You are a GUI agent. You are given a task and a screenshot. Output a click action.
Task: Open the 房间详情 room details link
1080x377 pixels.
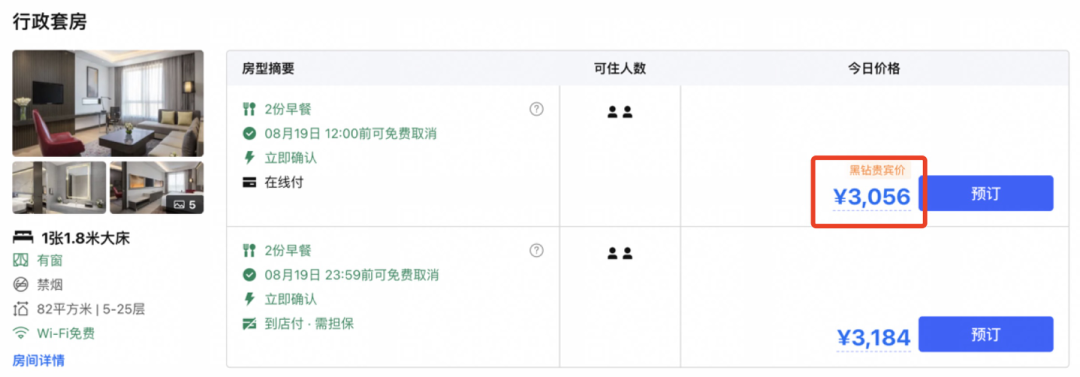coord(39,360)
